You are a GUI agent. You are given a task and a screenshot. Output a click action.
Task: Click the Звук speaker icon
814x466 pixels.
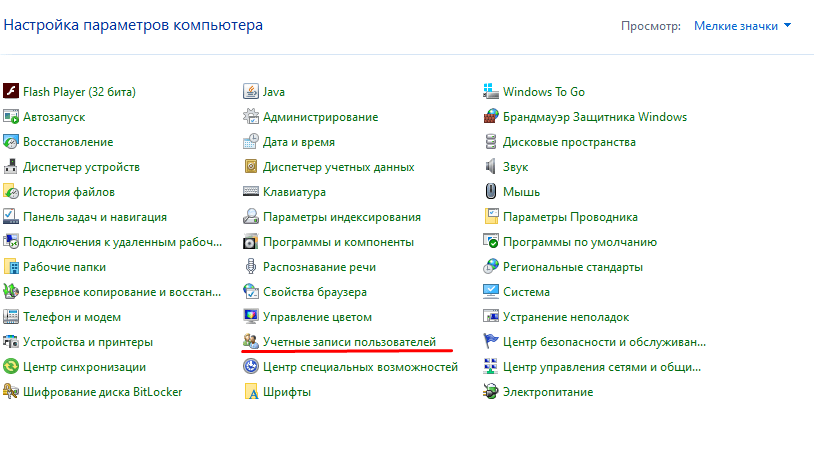click(491, 167)
